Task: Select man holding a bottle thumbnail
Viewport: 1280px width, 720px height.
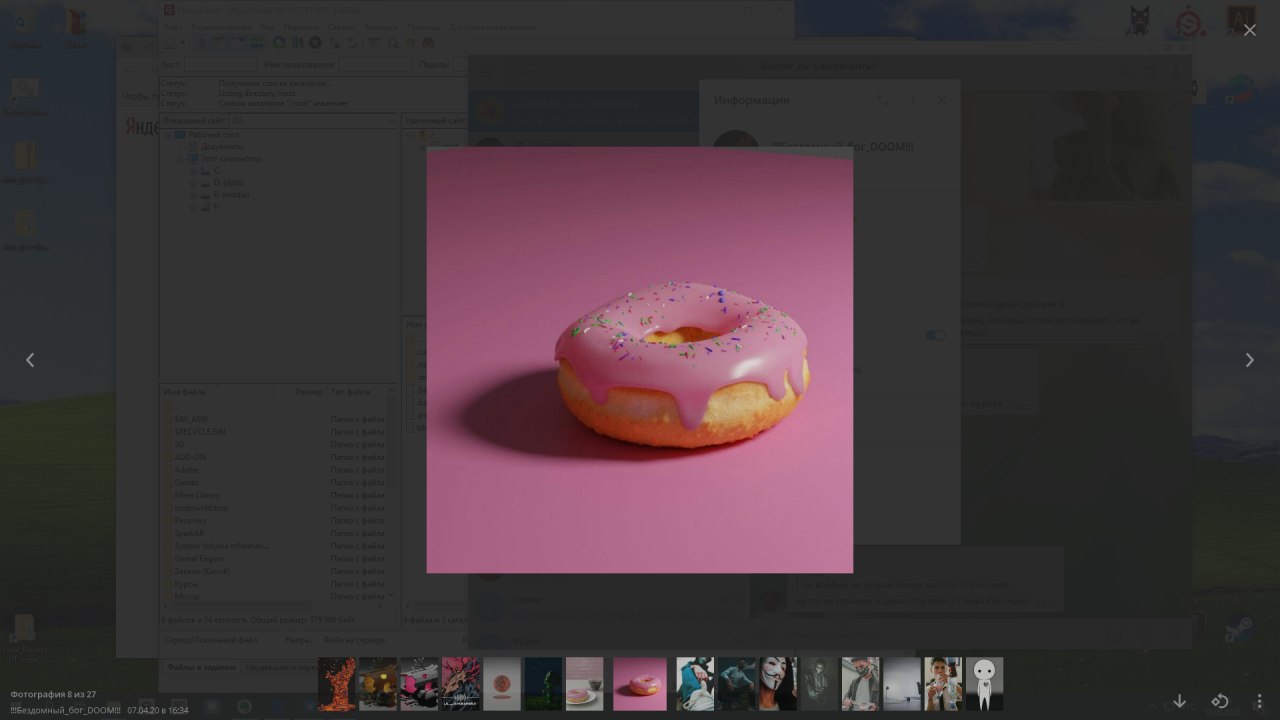Action: click(943, 684)
